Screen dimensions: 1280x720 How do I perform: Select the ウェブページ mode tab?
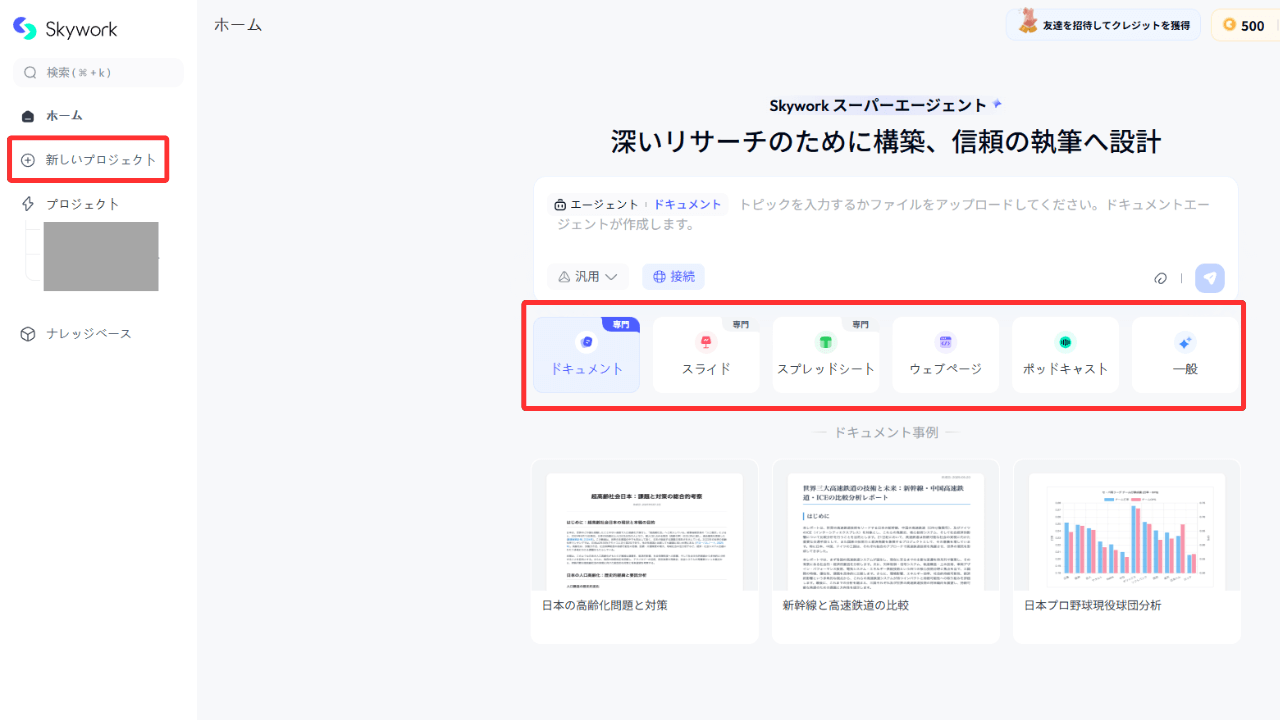tap(945, 355)
